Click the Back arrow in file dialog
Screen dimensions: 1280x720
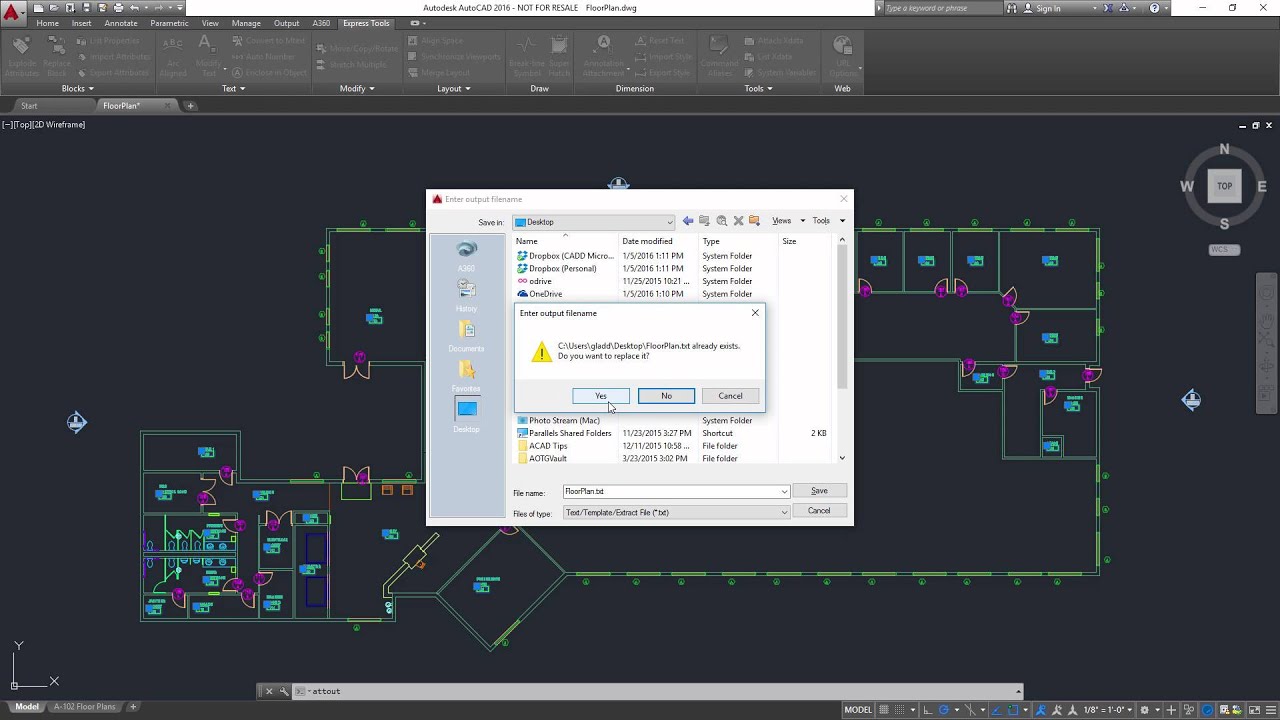click(688, 221)
